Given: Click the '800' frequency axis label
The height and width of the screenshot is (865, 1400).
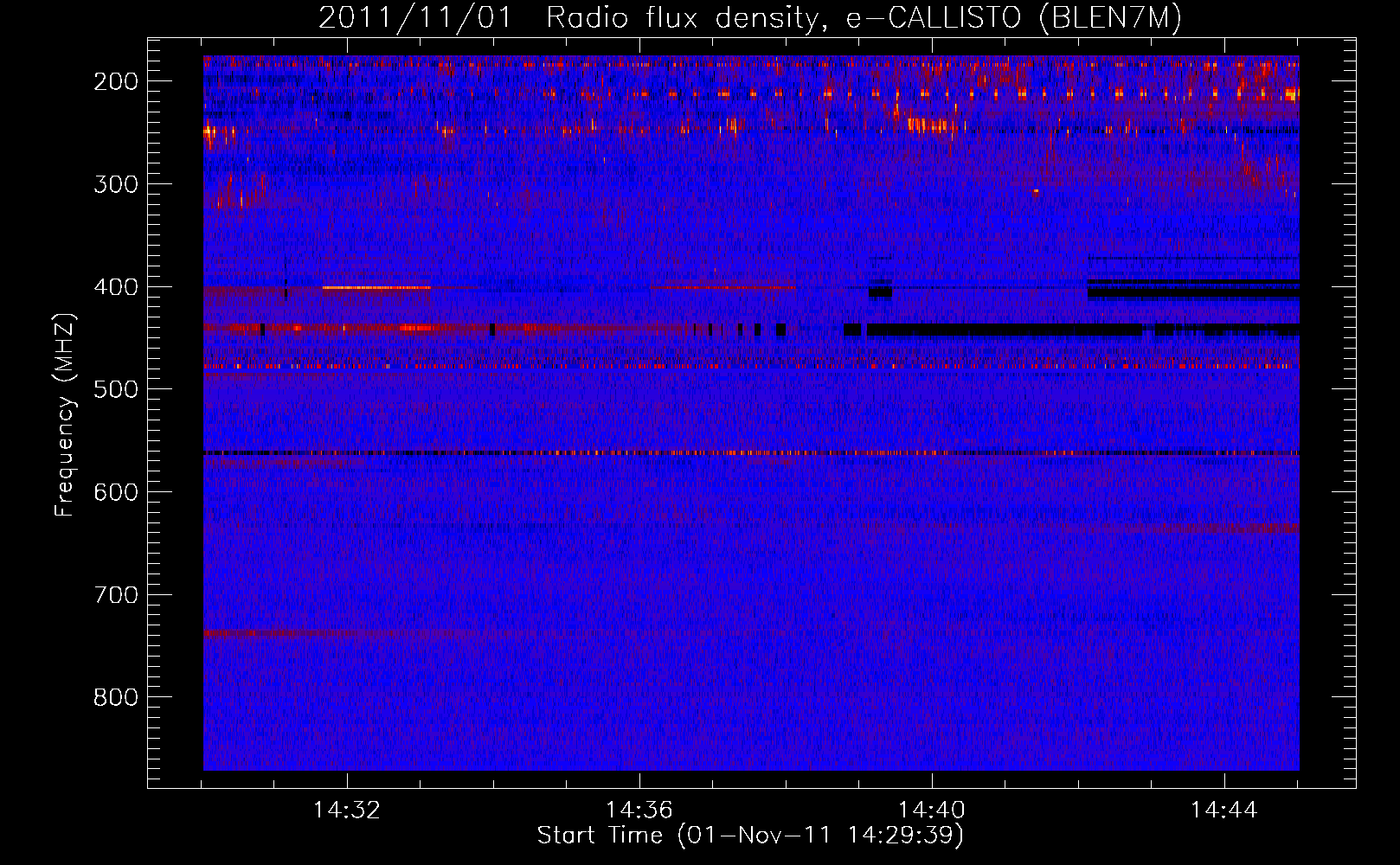Looking at the screenshot, I should coord(115,697).
